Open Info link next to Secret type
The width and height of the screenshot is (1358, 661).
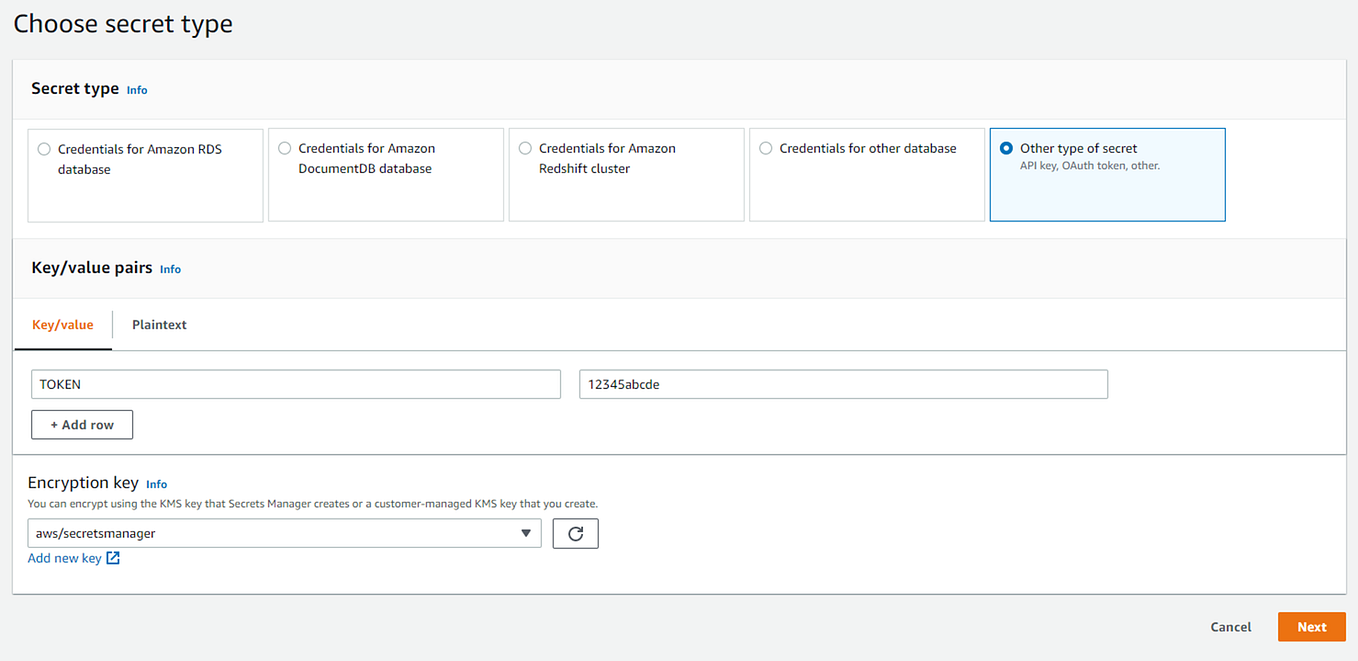[x=137, y=90]
